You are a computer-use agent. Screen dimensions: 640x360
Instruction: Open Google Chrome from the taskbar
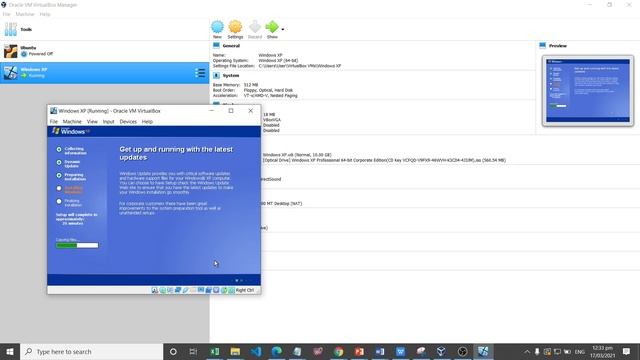[338, 351]
